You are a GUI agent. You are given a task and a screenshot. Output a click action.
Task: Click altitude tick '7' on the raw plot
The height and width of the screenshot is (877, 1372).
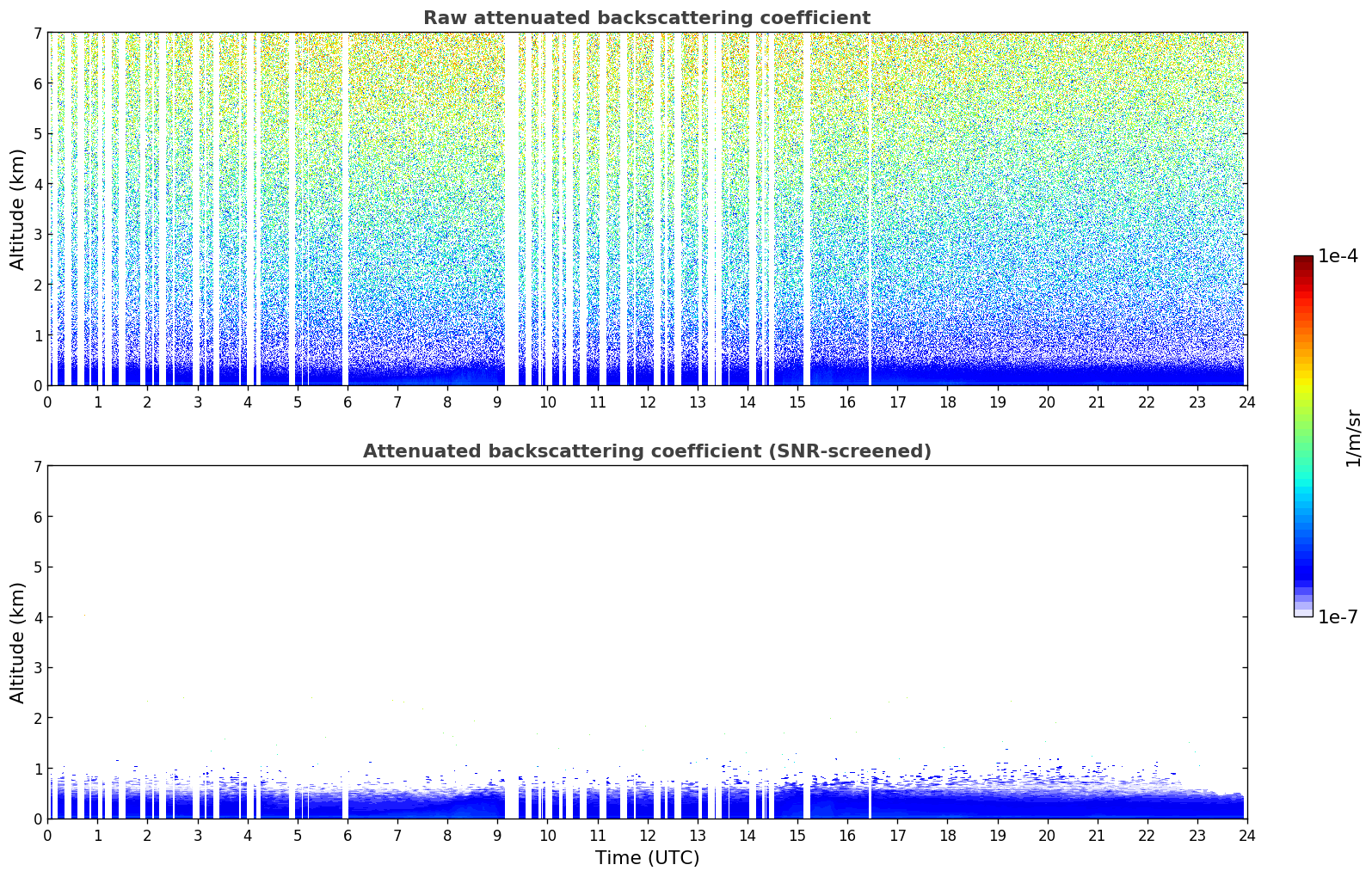pos(38,34)
